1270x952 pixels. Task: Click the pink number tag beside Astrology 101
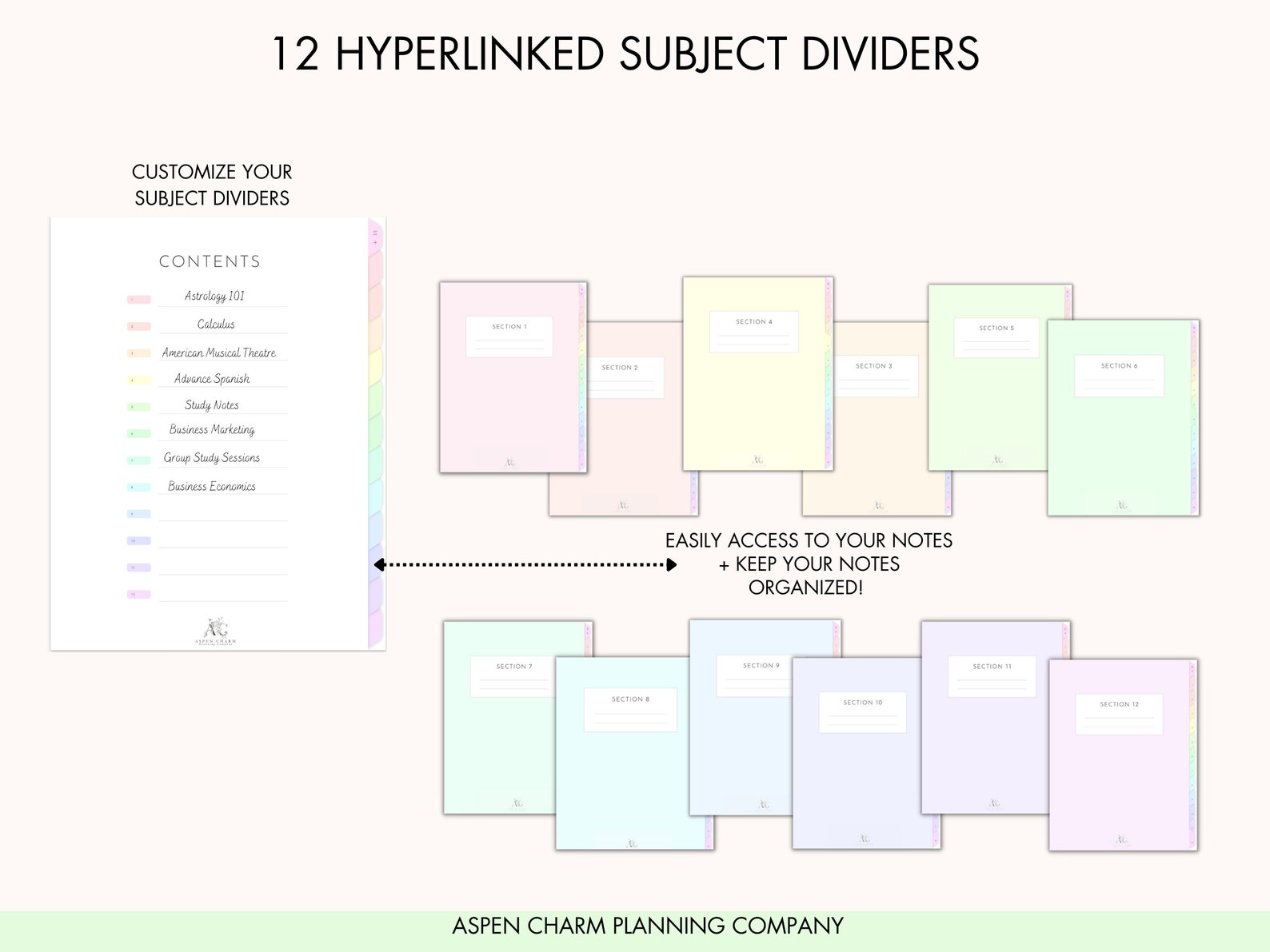(139, 300)
